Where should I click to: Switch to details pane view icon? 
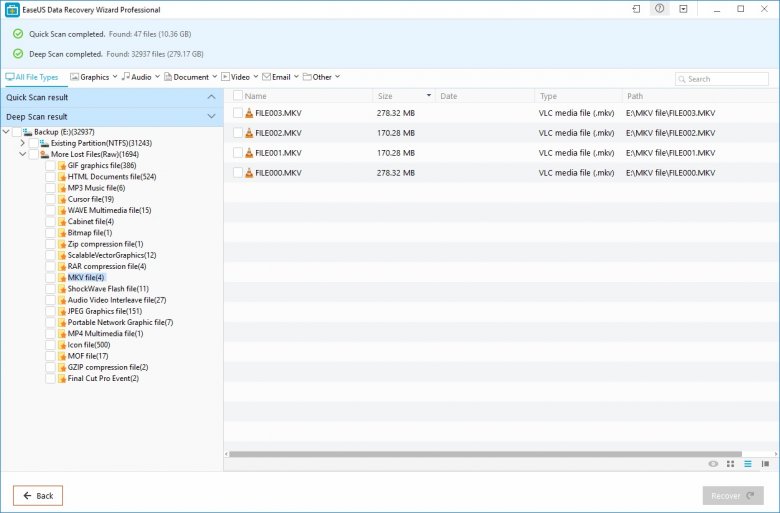point(765,464)
